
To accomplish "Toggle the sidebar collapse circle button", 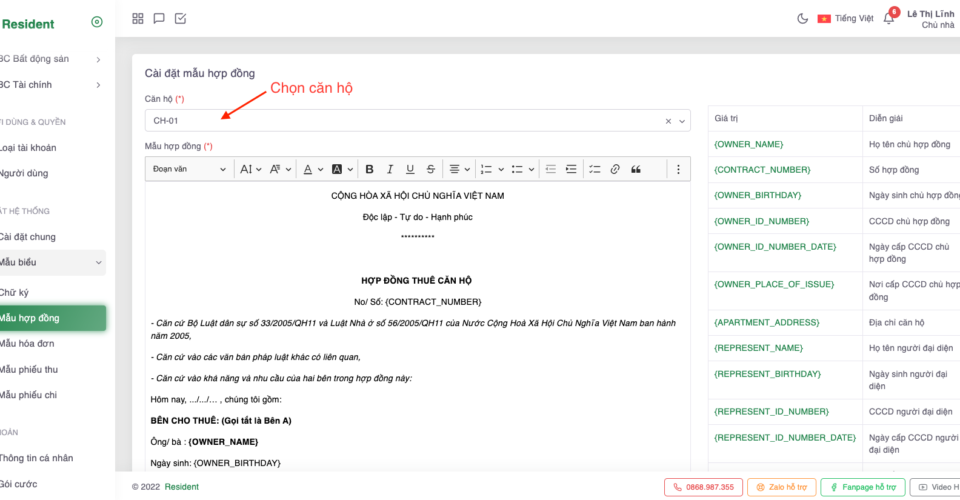I will (97, 22).
